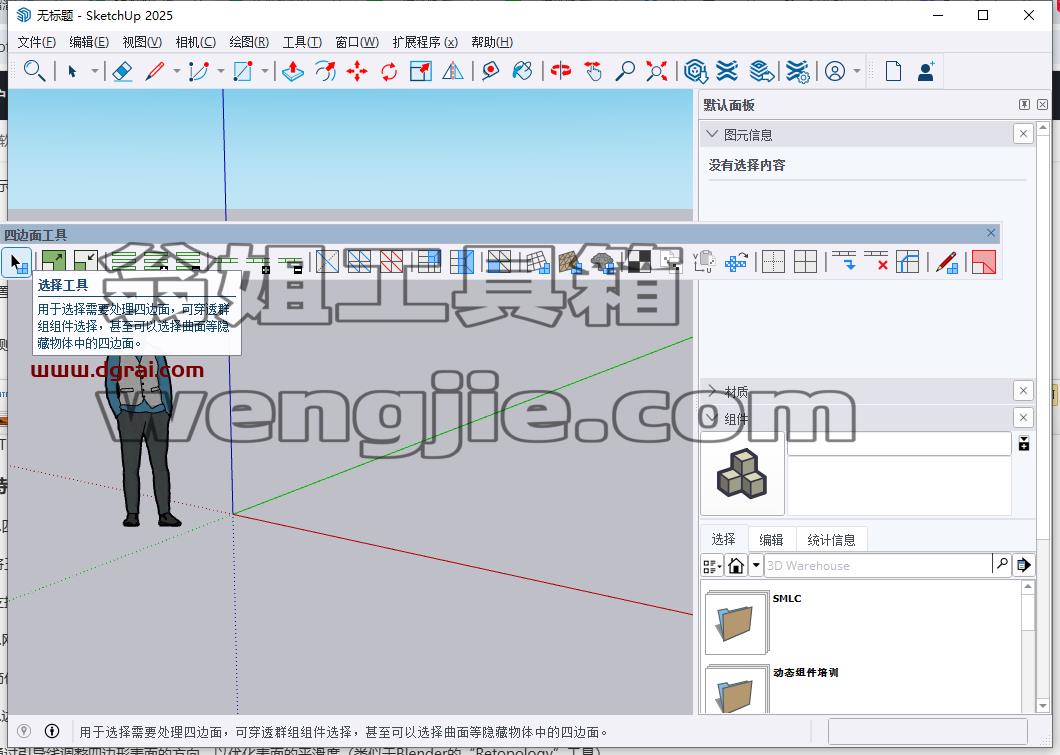The image size is (1060, 755).
Task: Pick the Scale tool
Action: (420, 71)
